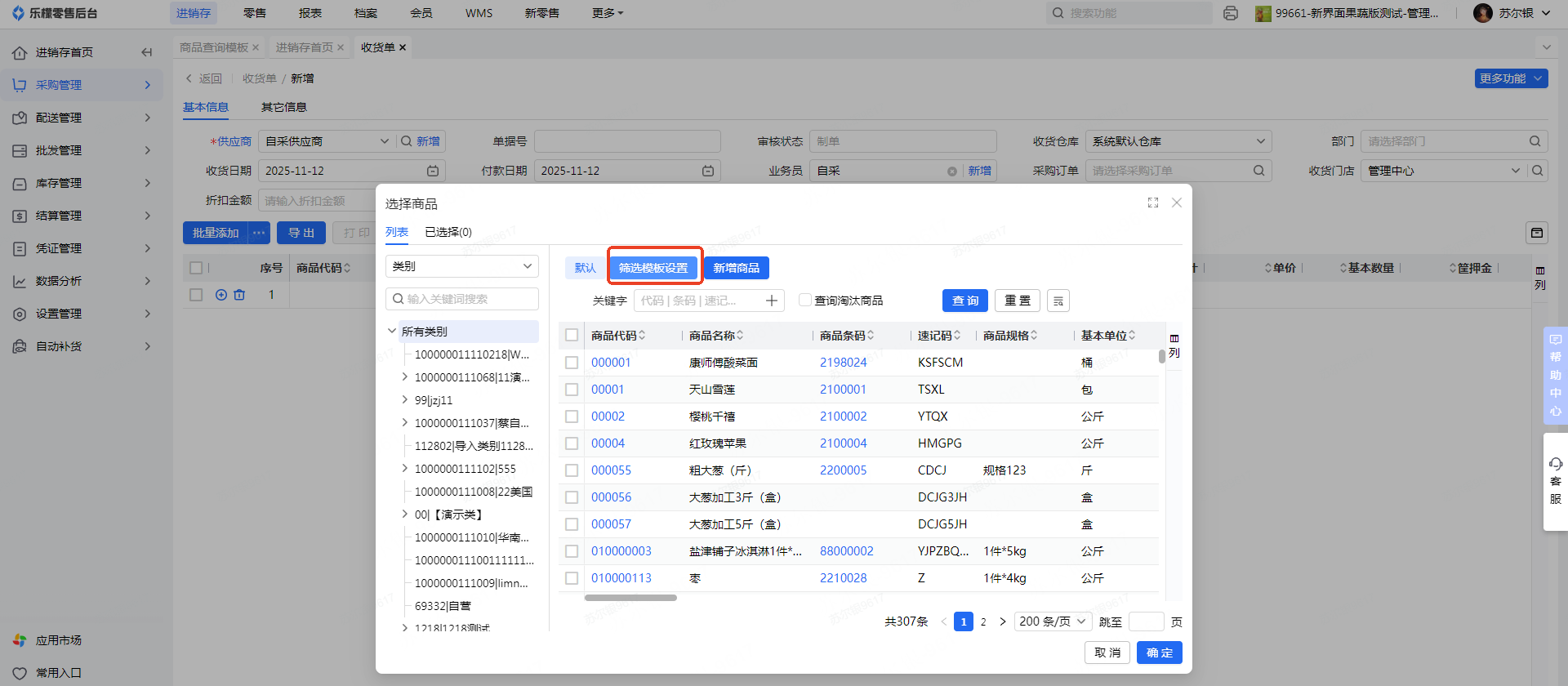Image resolution: width=1568 pixels, height=686 pixels.
Task: Click the plus icon in keyword field
Action: point(771,301)
